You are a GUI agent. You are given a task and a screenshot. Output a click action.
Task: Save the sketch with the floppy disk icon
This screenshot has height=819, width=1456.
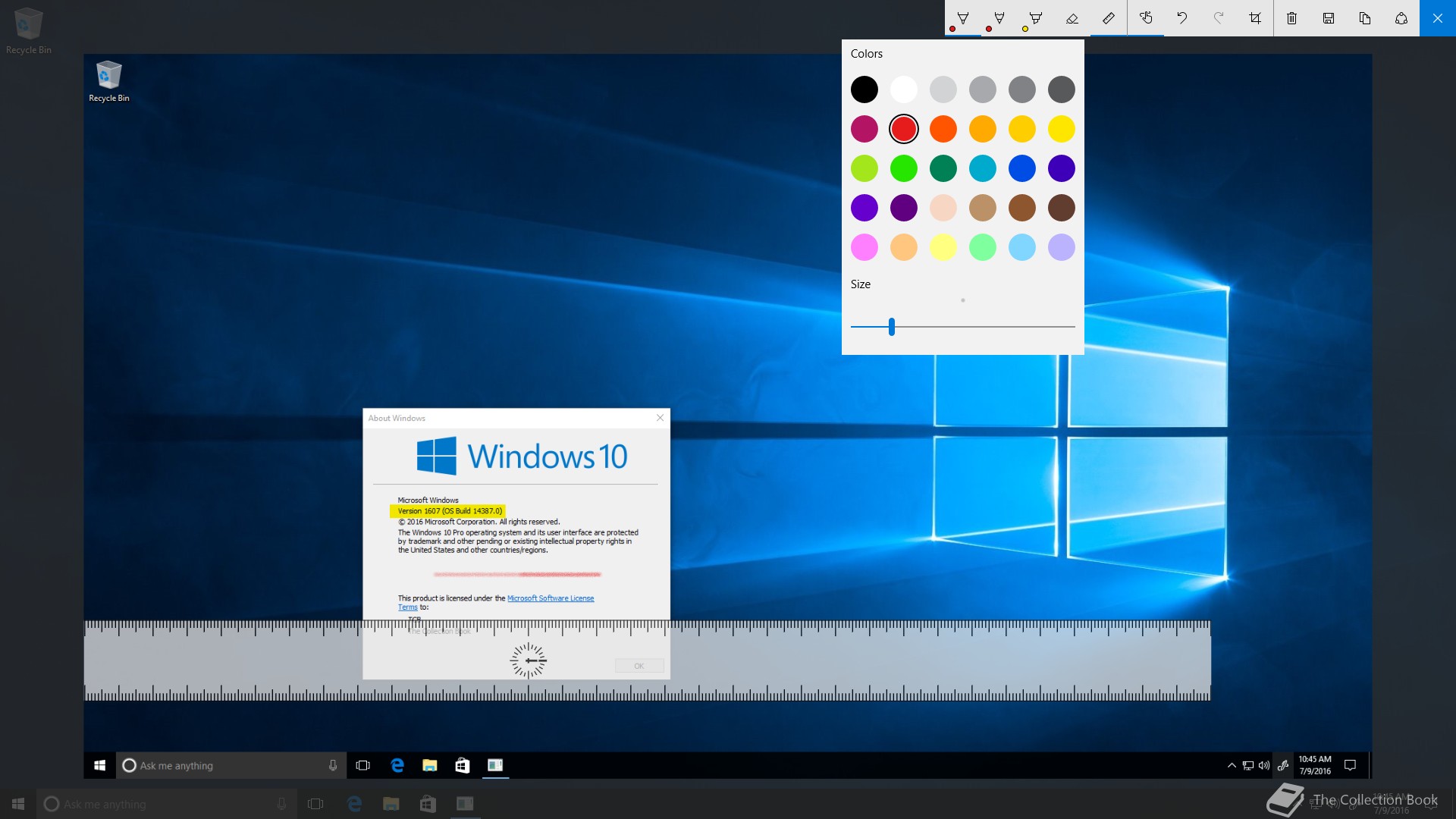point(1329,18)
